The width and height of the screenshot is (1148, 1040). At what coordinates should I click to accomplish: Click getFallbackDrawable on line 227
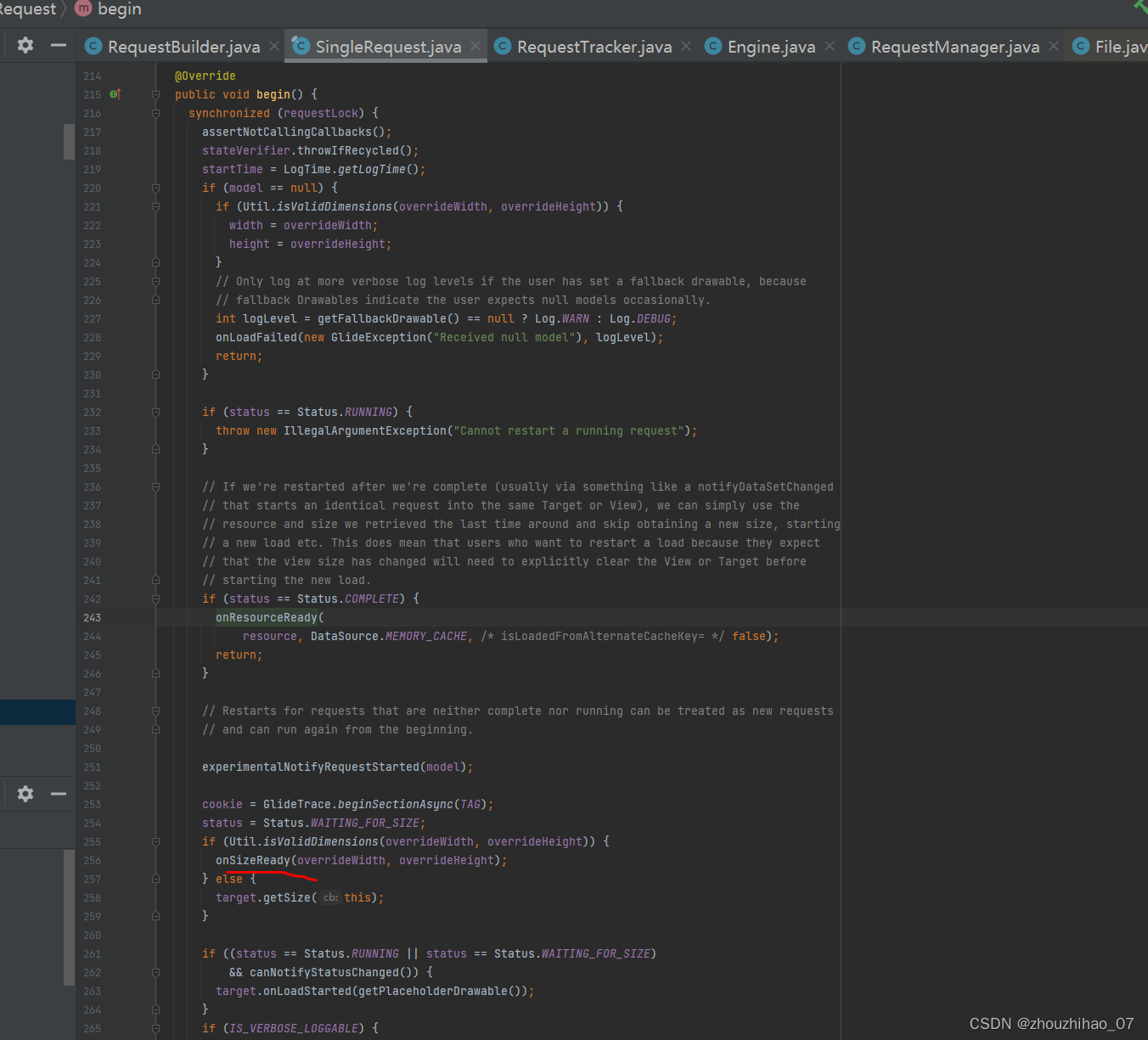pos(382,318)
